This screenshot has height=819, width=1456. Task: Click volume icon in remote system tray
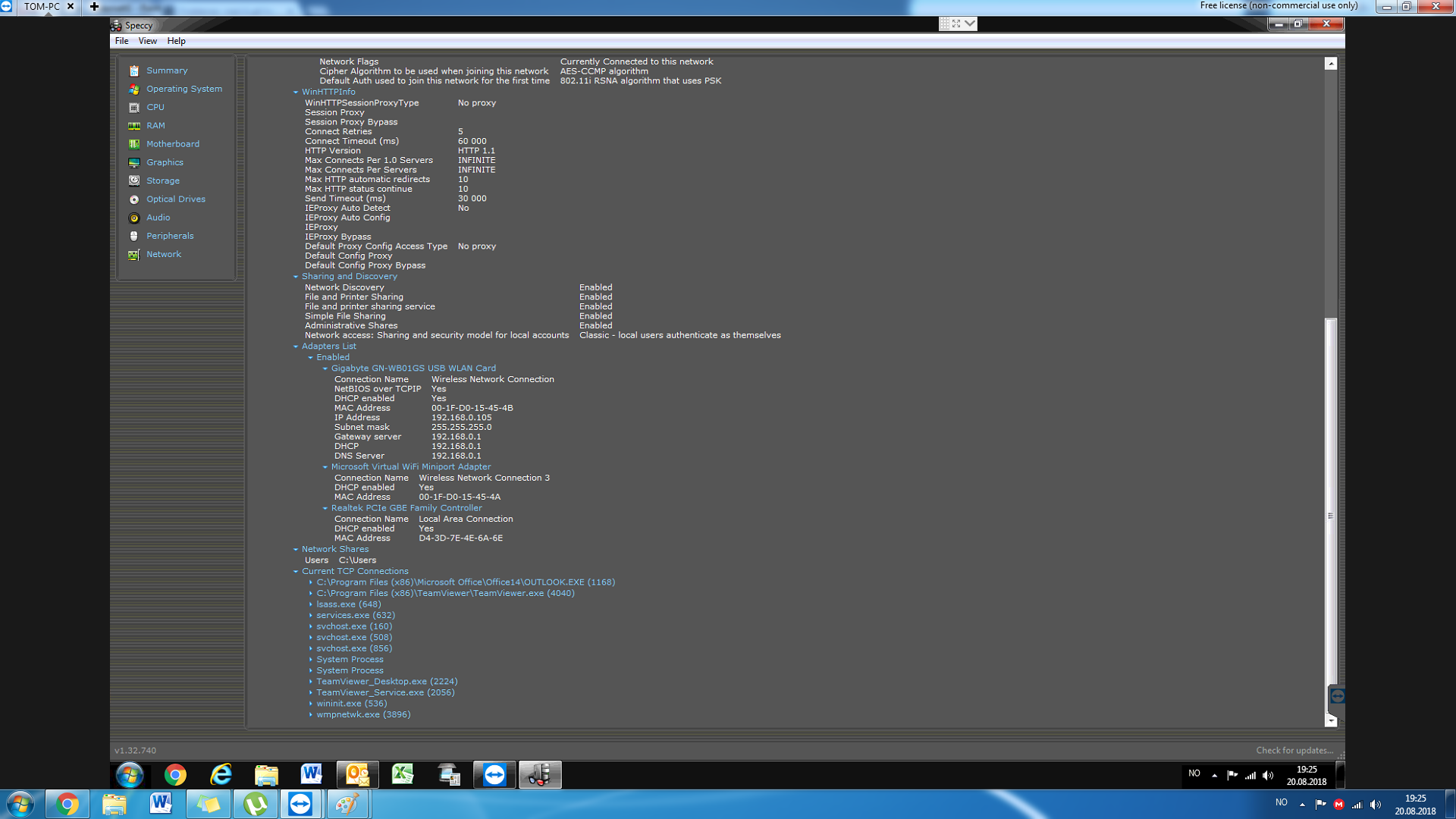1268,775
